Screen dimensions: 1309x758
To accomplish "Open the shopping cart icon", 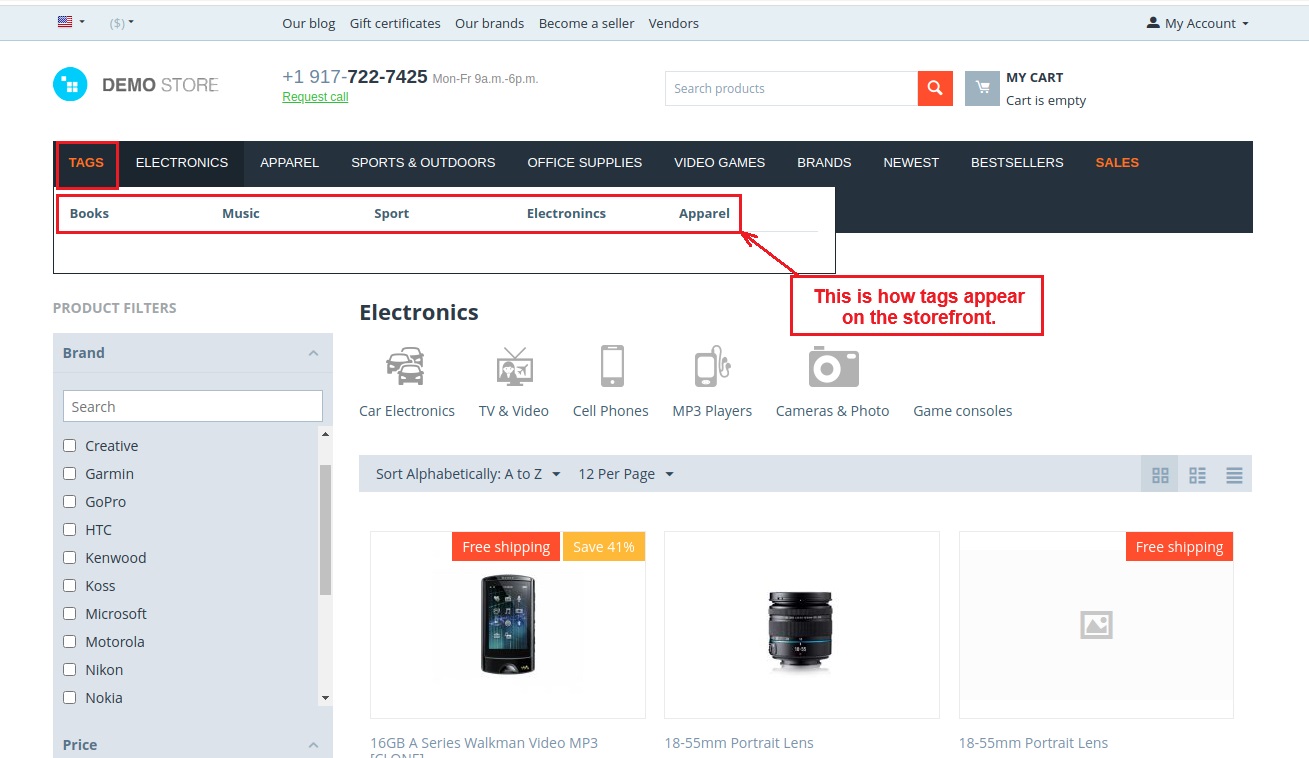I will click(x=982, y=88).
